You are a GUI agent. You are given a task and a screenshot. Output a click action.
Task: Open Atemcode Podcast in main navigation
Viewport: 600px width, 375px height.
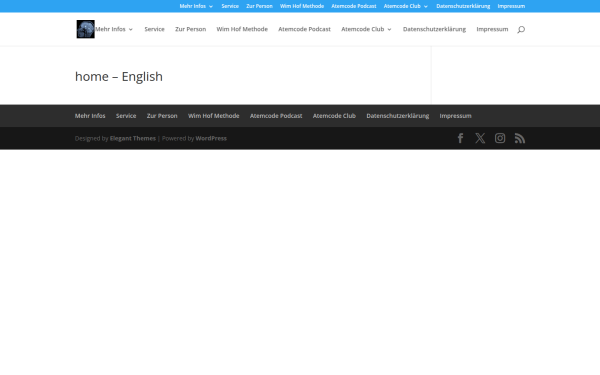coord(304,29)
